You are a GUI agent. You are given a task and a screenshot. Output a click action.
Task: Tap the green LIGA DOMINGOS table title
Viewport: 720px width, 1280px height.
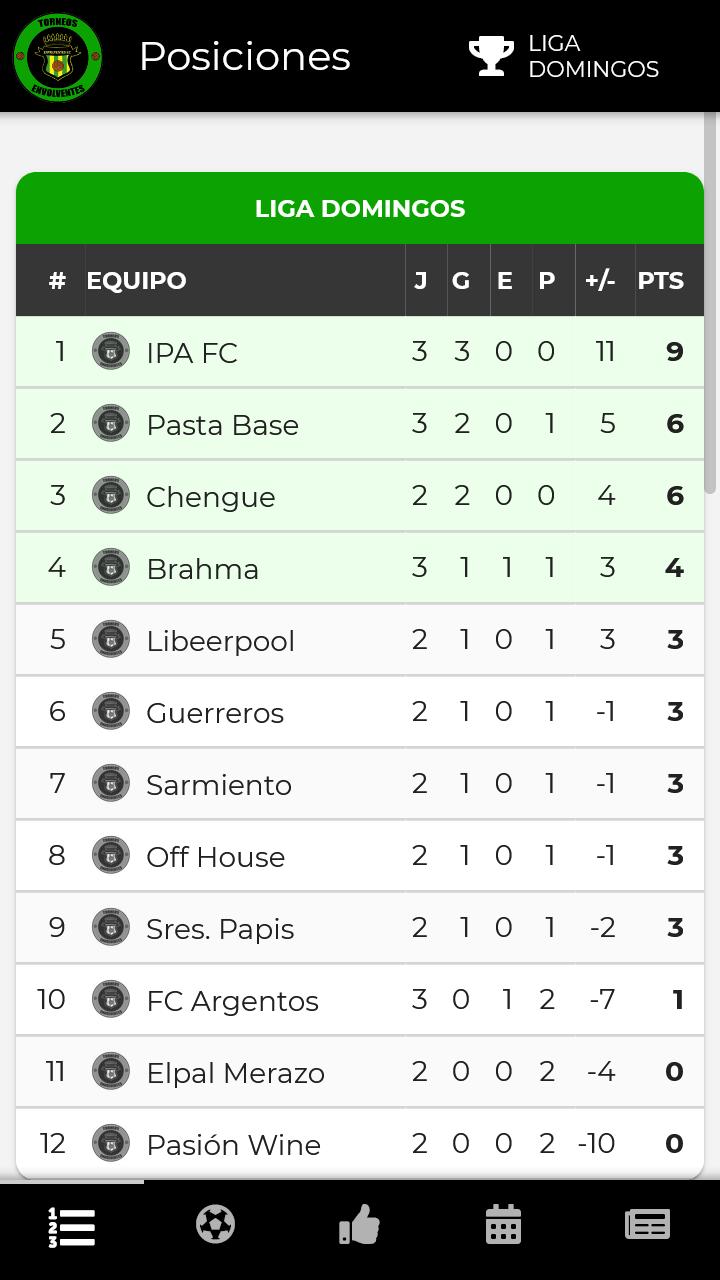[360, 208]
